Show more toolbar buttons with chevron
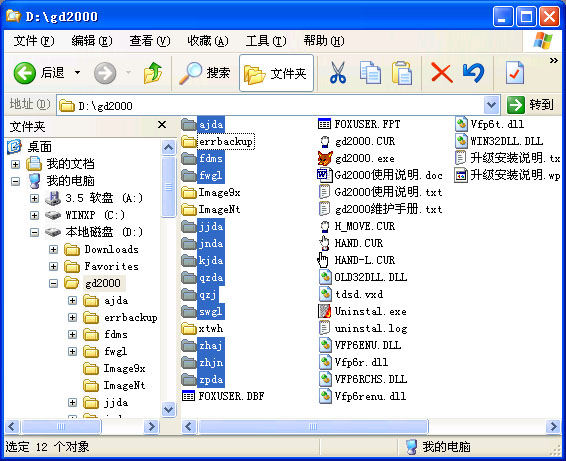Screen dimensions: 566x461 (x=554, y=61)
